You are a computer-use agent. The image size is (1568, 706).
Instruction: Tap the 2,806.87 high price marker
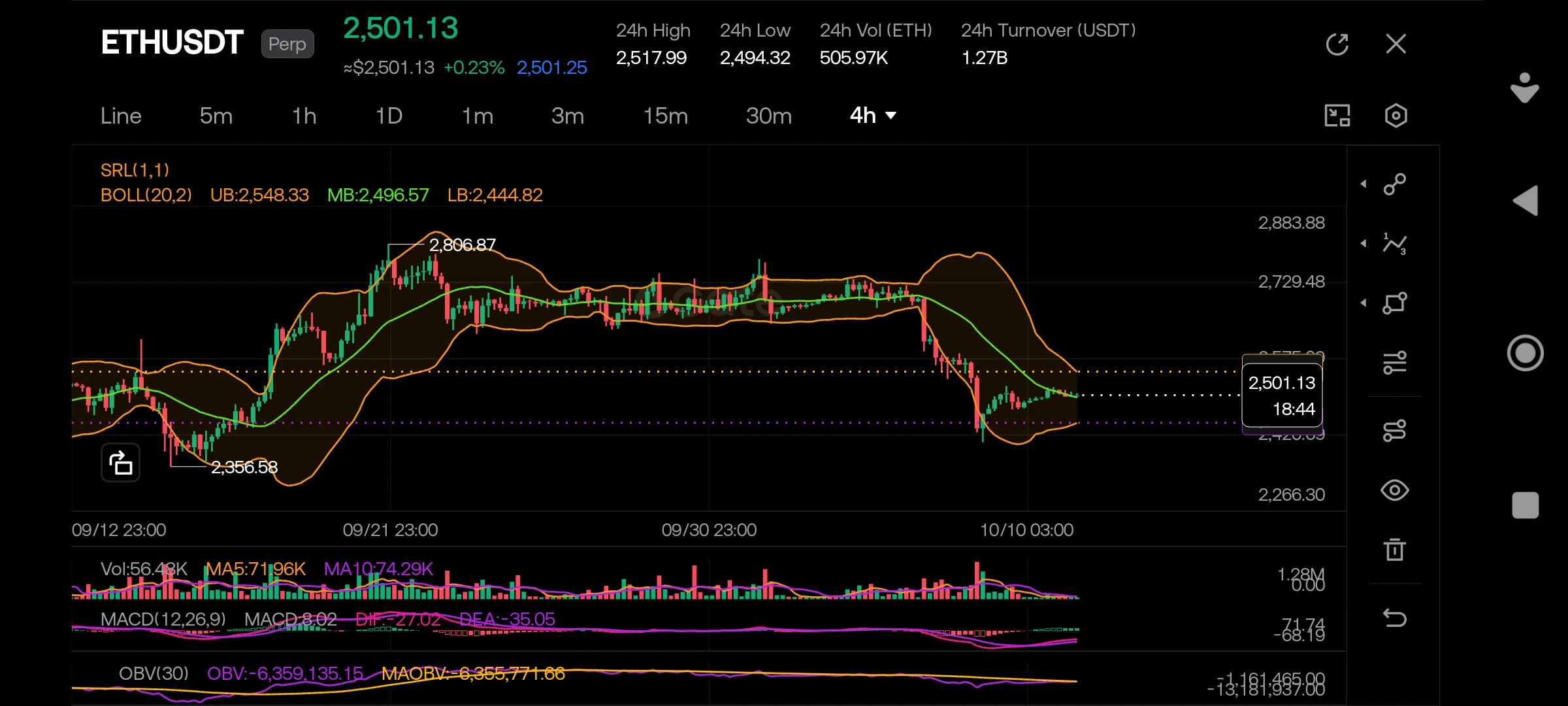[x=462, y=244]
